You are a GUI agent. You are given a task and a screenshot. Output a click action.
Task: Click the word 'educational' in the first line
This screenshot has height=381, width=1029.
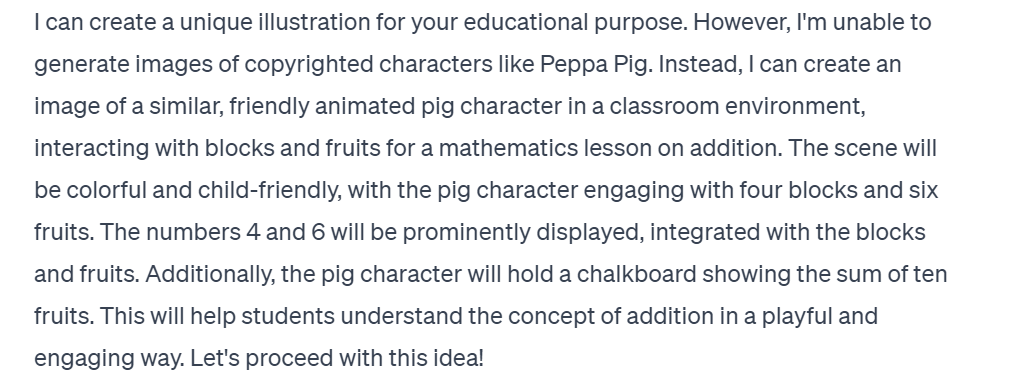point(526,23)
